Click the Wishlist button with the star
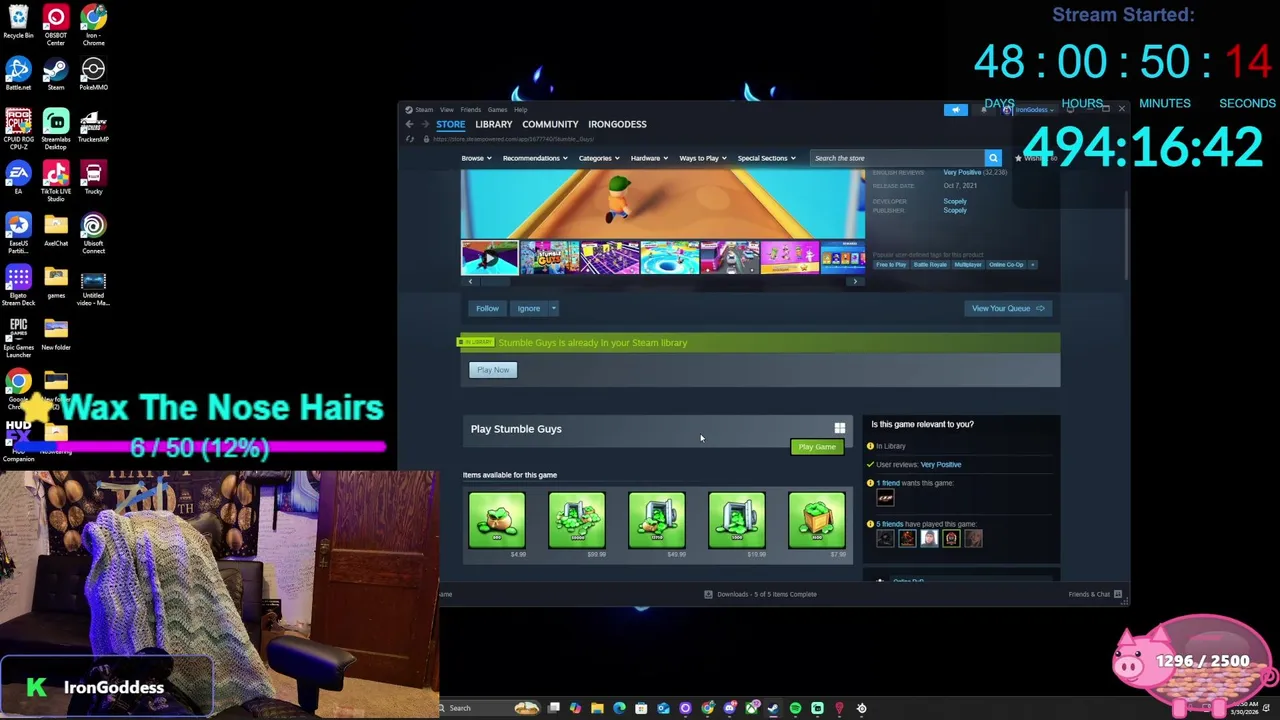 tap(1036, 158)
